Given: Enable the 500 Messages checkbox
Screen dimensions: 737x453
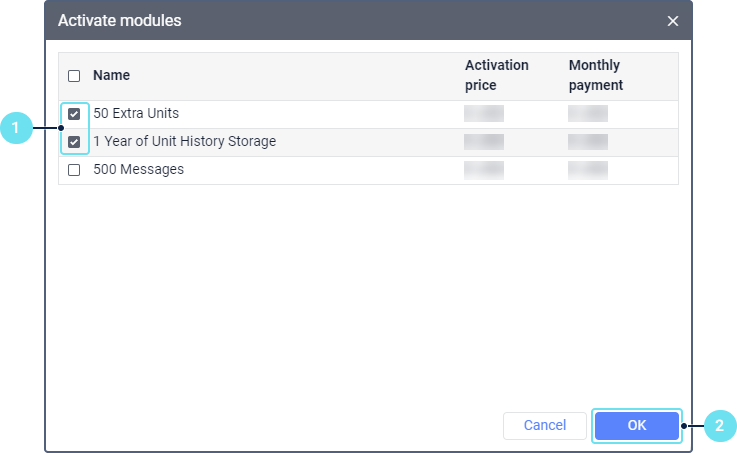Looking at the screenshot, I should pyautogui.click(x=74, y=170).
